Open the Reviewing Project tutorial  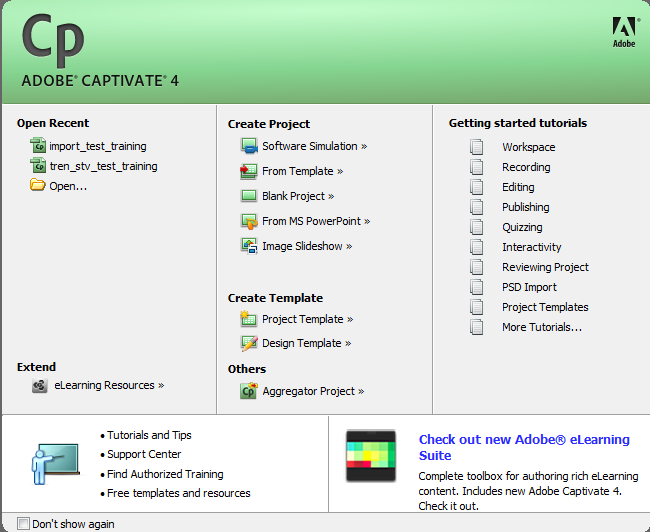click(x=545, y=267)
